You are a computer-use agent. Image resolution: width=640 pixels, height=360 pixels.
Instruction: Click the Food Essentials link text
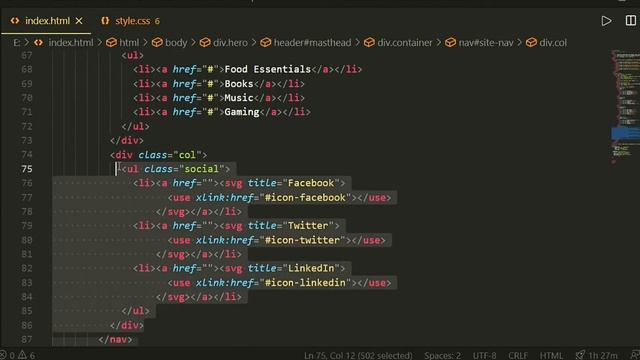tap(268, 69)
